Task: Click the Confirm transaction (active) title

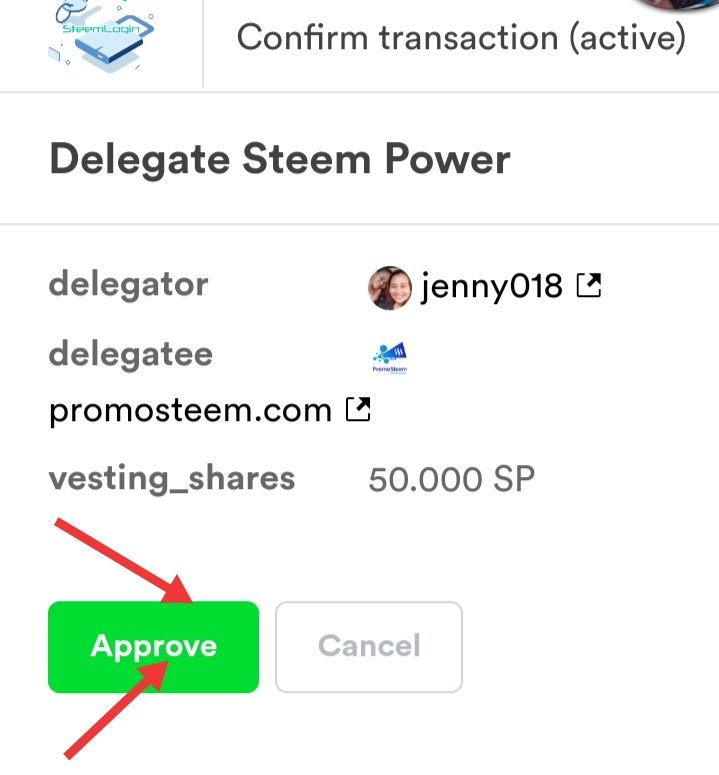Action: pyautogui.click(x=461, y=38)
